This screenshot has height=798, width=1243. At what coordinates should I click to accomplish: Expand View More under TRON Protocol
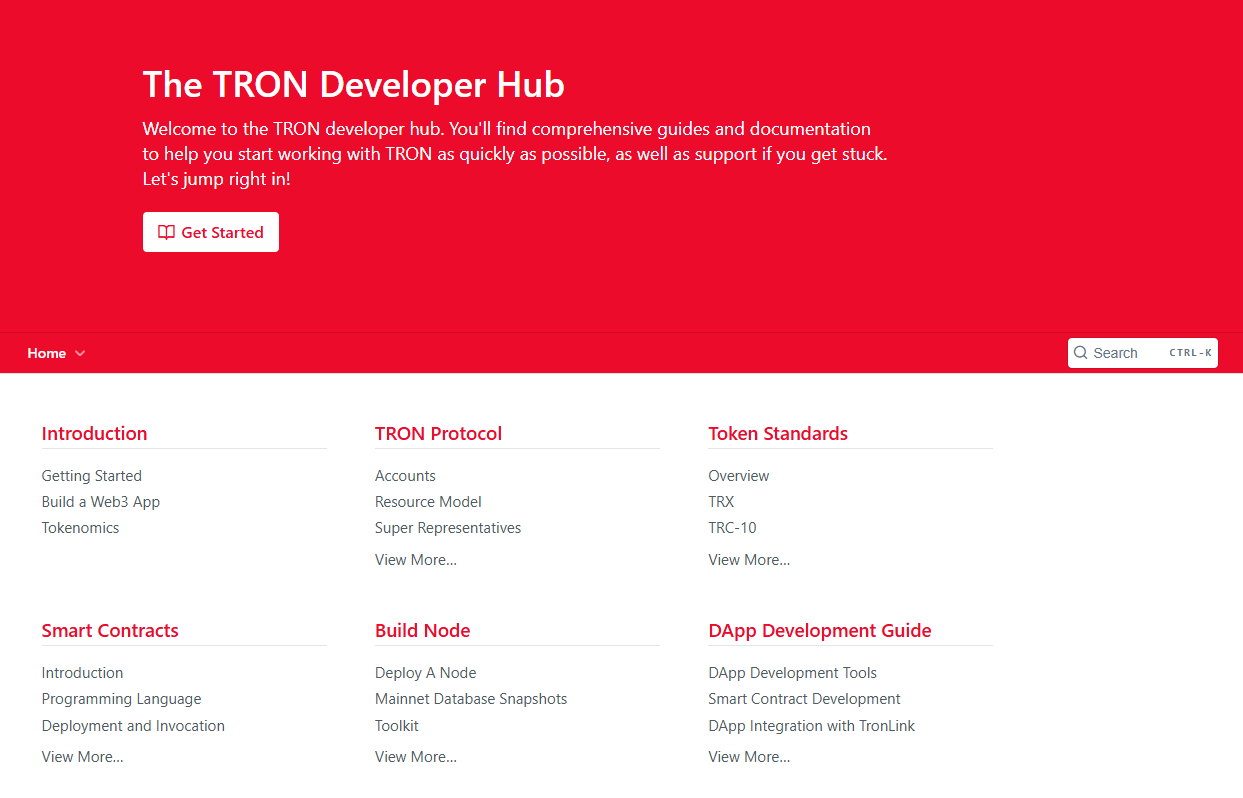click(416, 560)
